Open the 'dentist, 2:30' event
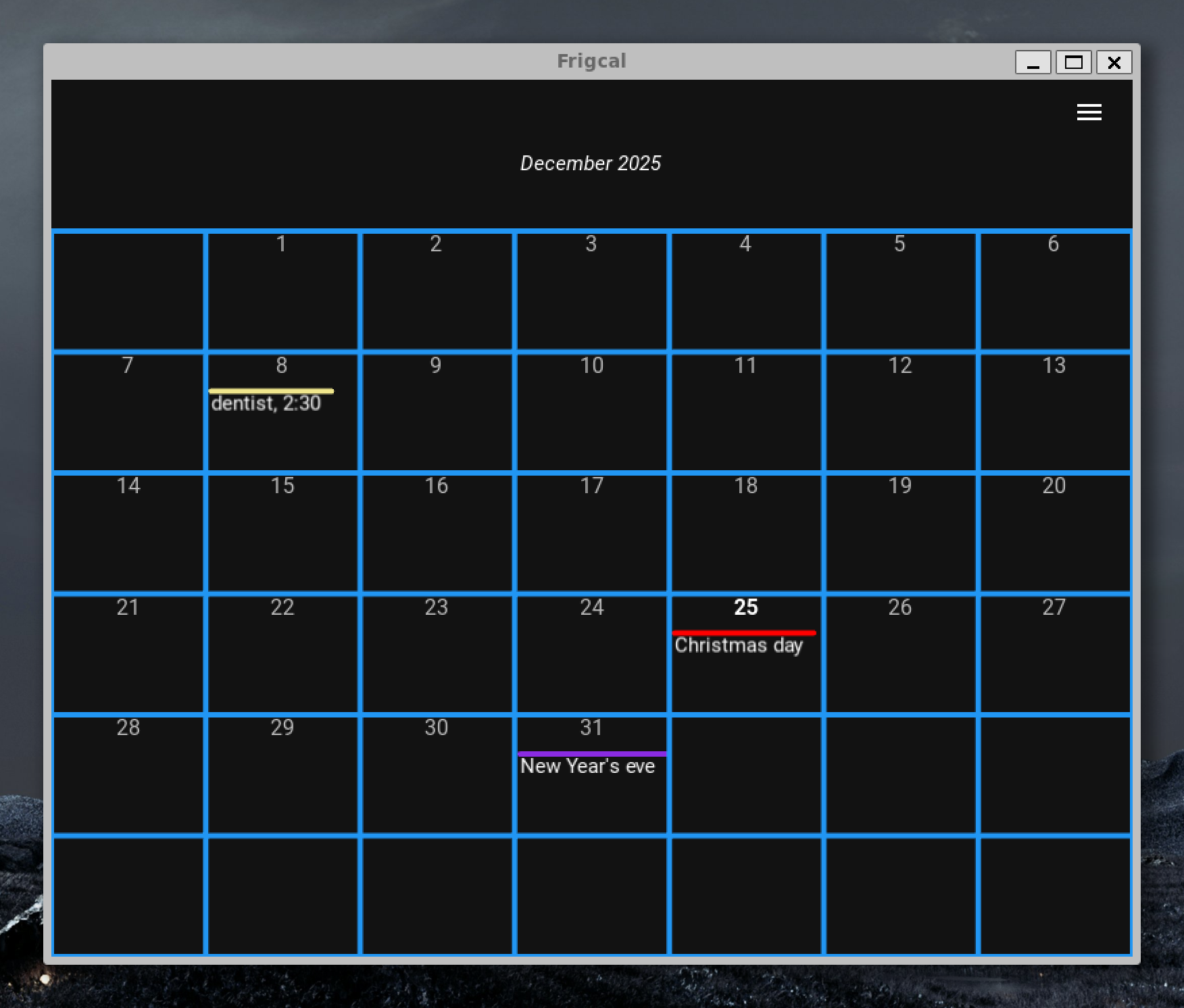 click(266, 404)
